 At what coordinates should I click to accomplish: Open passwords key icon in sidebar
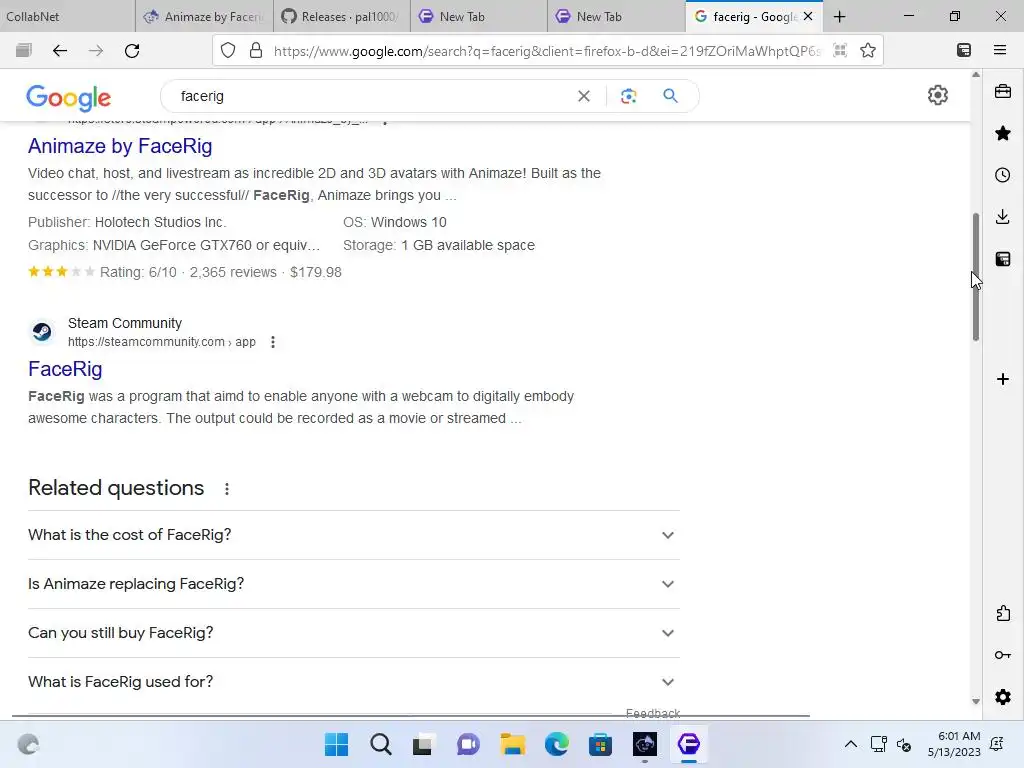tap(1003, 655)
